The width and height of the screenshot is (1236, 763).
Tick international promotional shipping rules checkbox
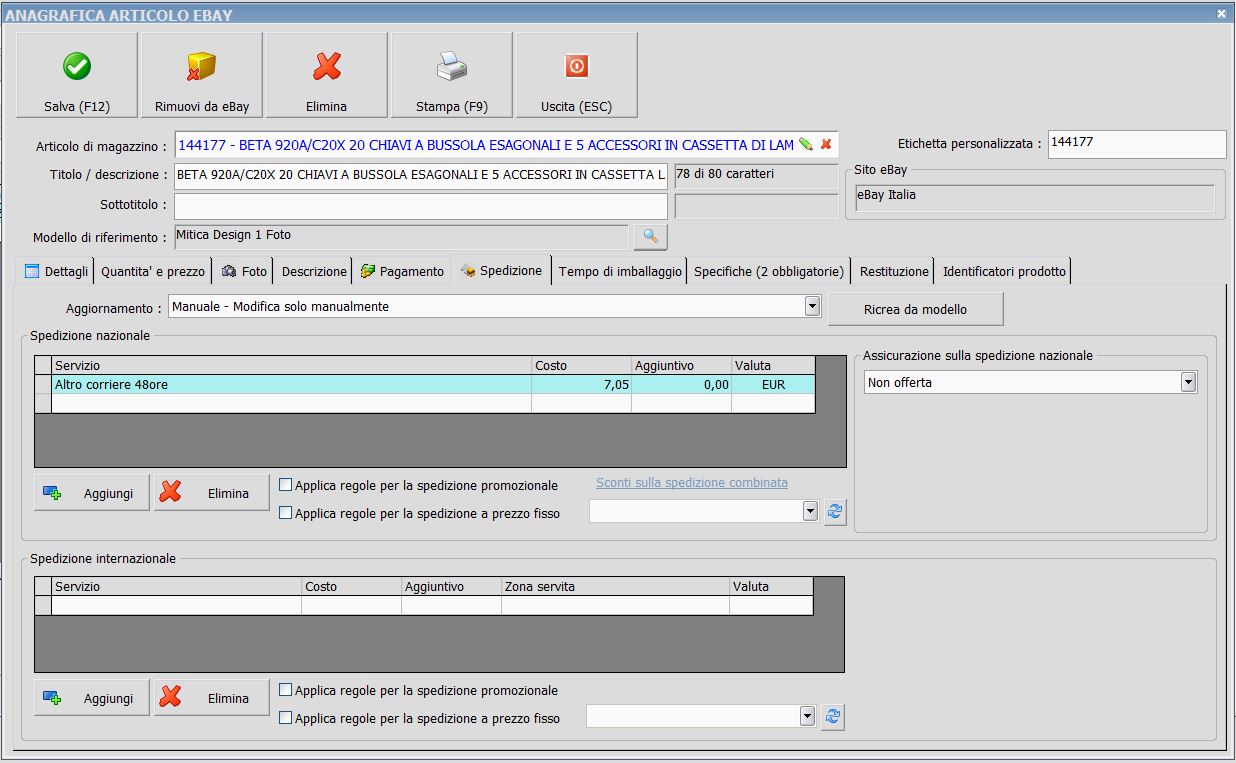tap(286, 690)
